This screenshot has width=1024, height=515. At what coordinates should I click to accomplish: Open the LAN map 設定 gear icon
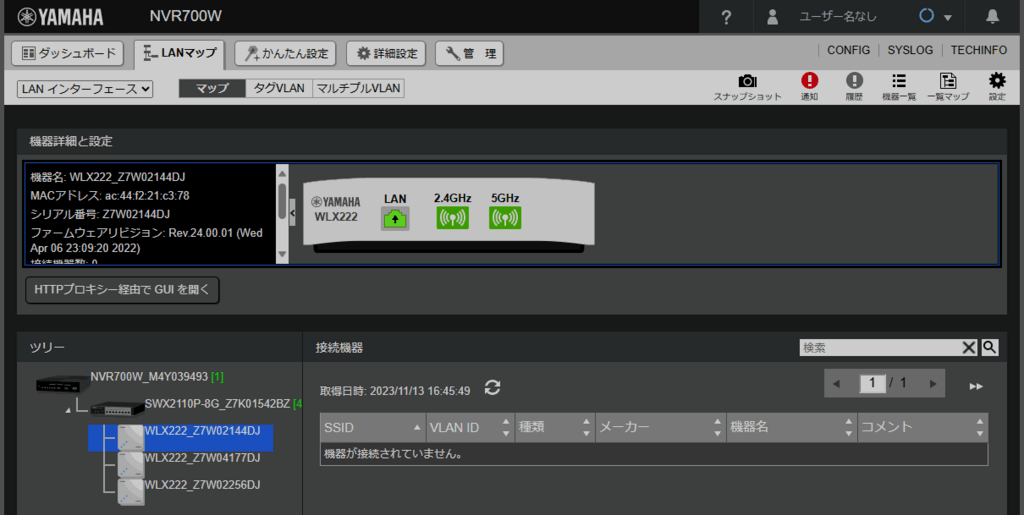coord(997,87)
